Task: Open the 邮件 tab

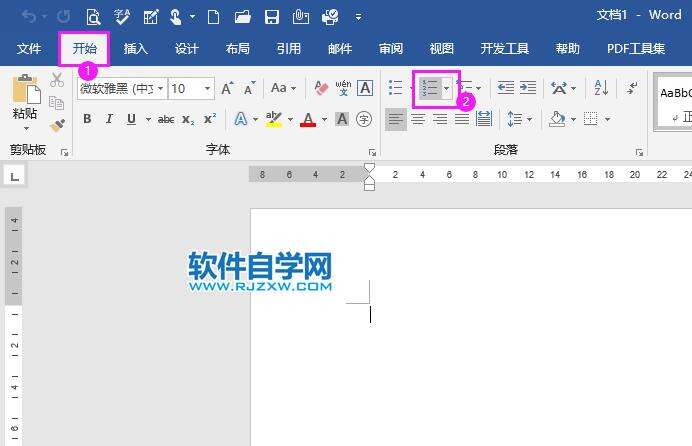Action: (340, 49)
